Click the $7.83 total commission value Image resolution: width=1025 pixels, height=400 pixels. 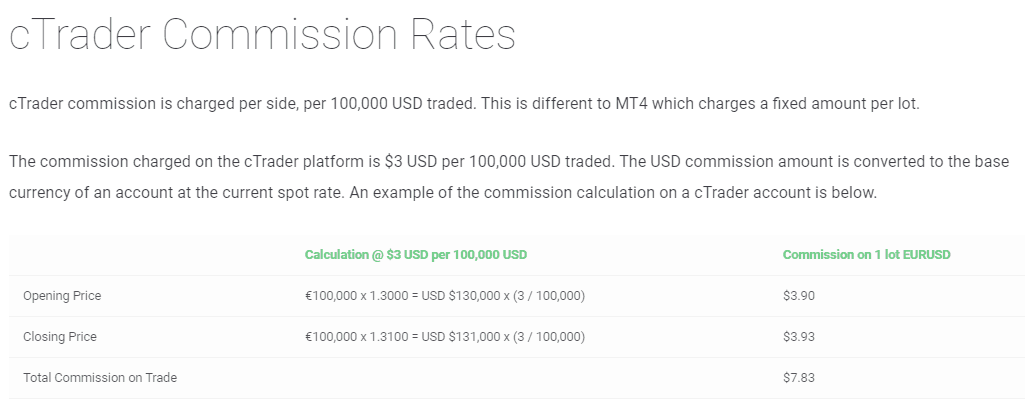point(799,378)
